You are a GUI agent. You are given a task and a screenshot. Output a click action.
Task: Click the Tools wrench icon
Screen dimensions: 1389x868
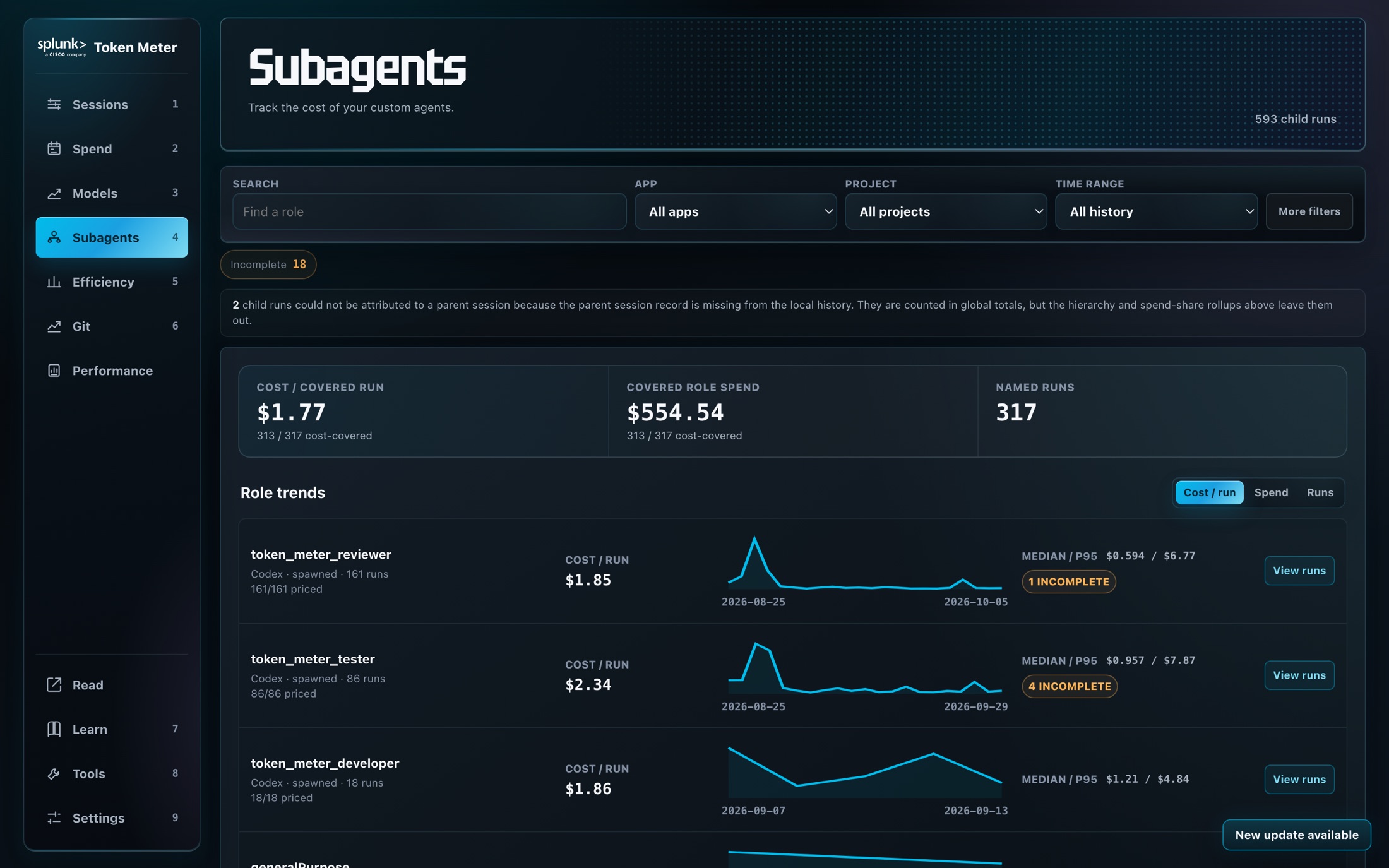click(x=54, y=773)
